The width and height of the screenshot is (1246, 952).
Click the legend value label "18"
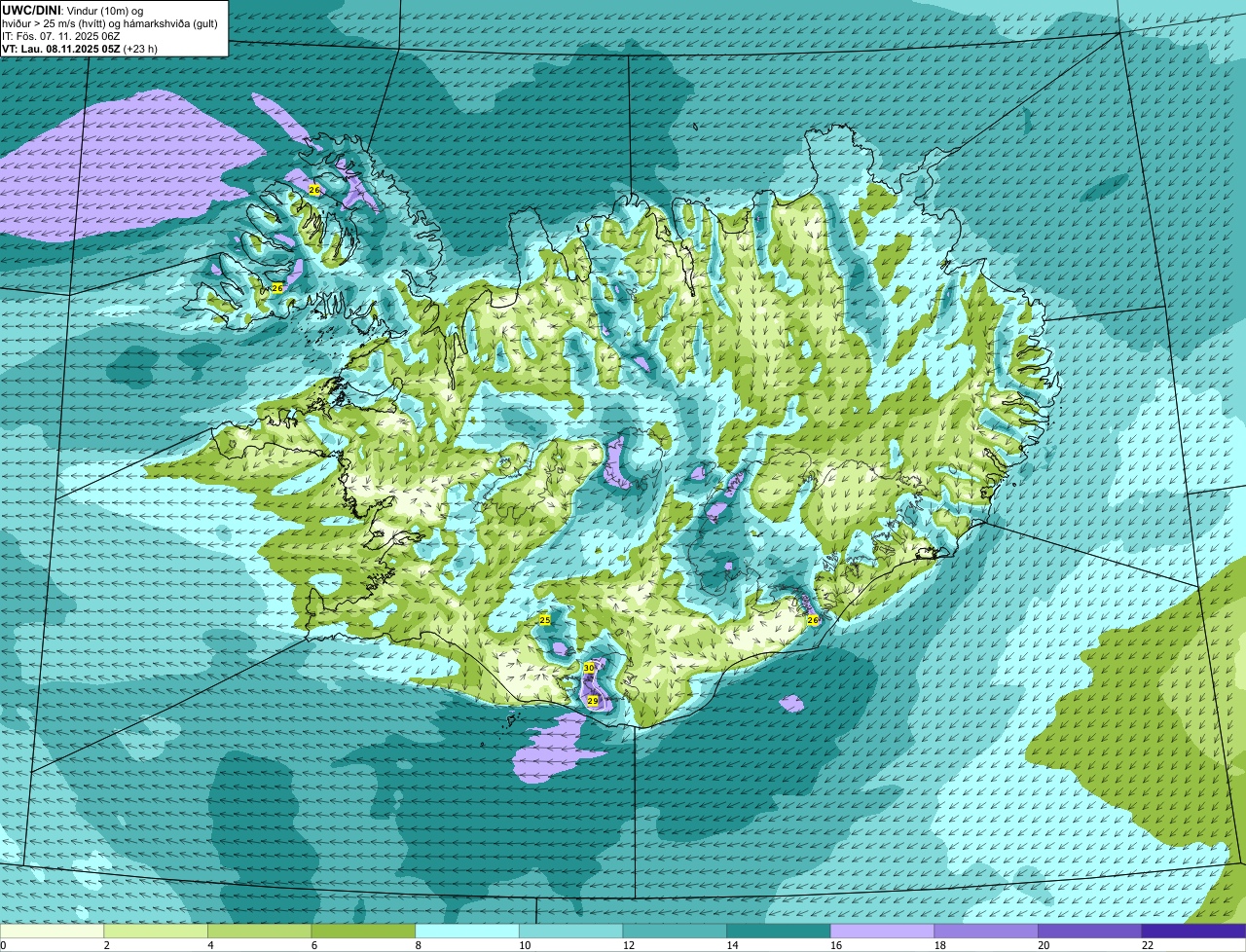940,945
